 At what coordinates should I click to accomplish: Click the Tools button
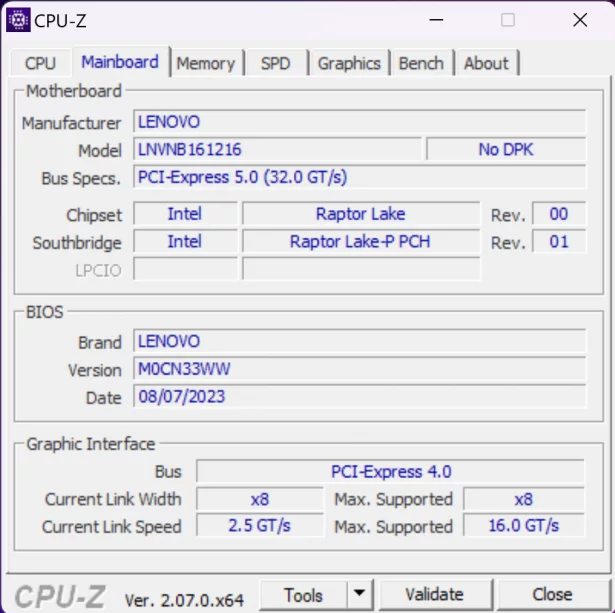303,595
